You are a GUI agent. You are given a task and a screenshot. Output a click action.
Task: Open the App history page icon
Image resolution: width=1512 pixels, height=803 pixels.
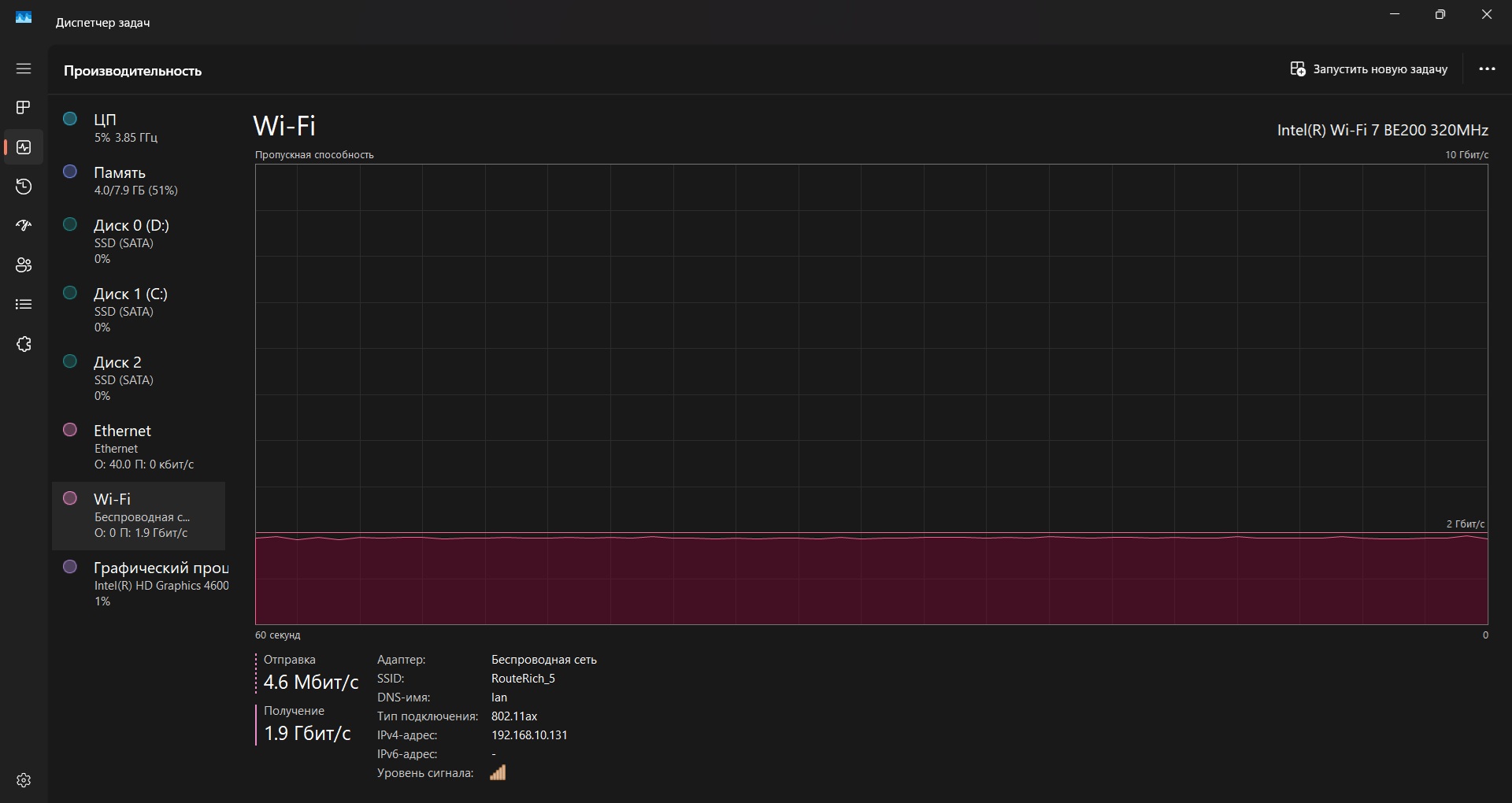pos(24,187)
